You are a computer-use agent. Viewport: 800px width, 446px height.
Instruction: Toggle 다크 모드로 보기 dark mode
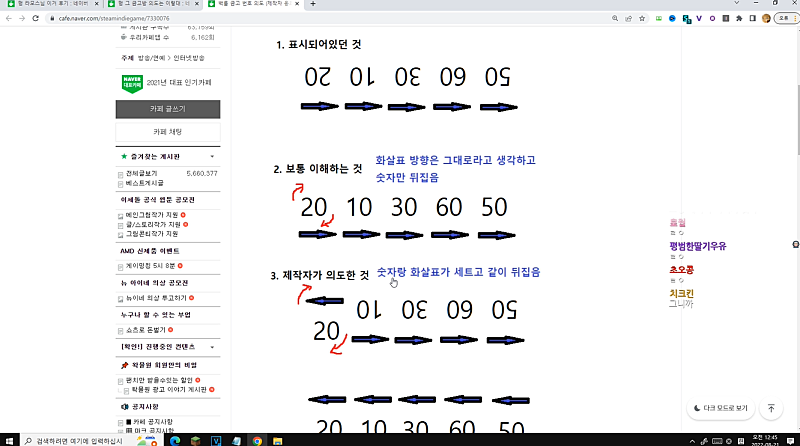coord(720,408)
